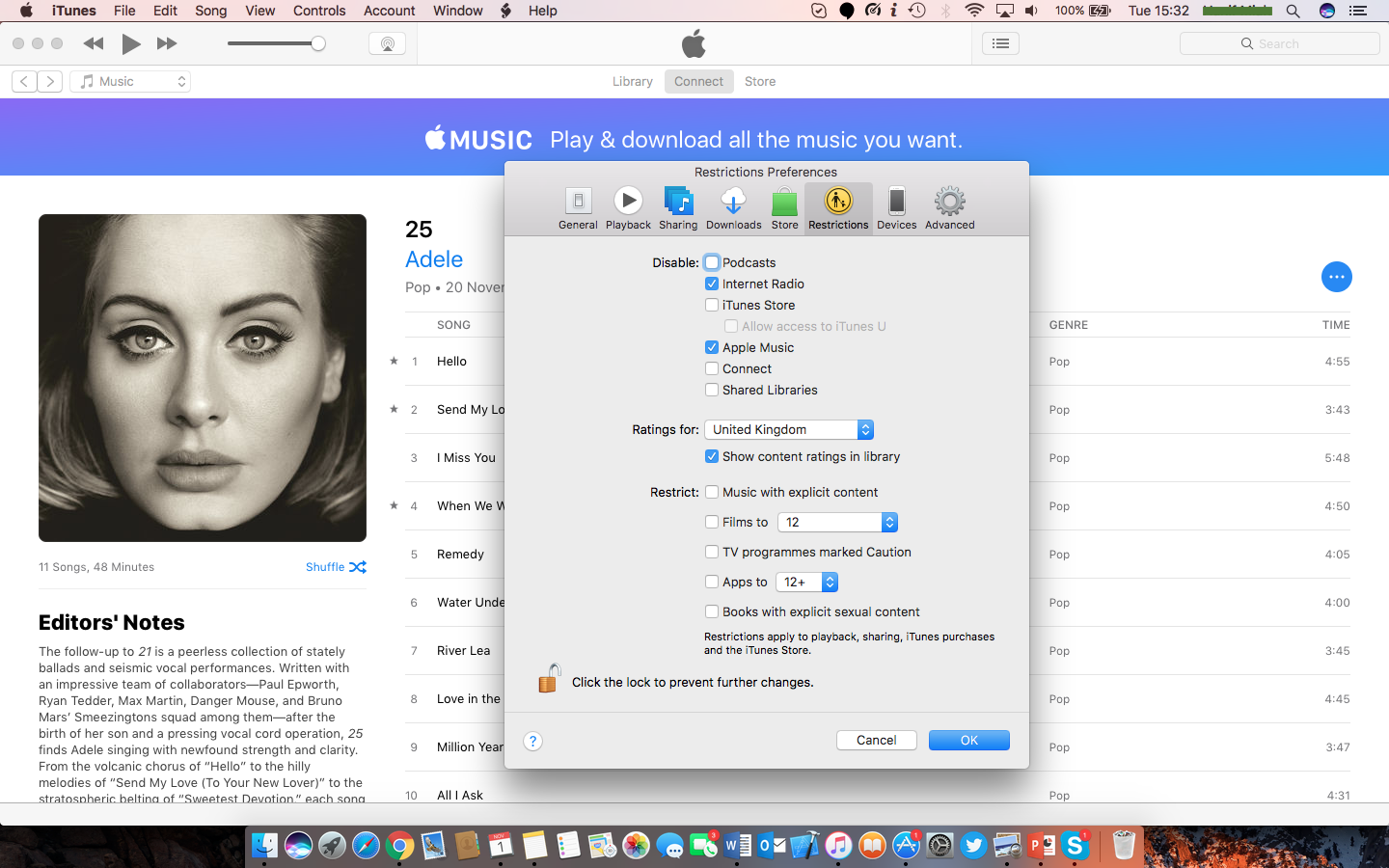
Task: Open the iTunes application menu
Action: [x=74, y=11]
